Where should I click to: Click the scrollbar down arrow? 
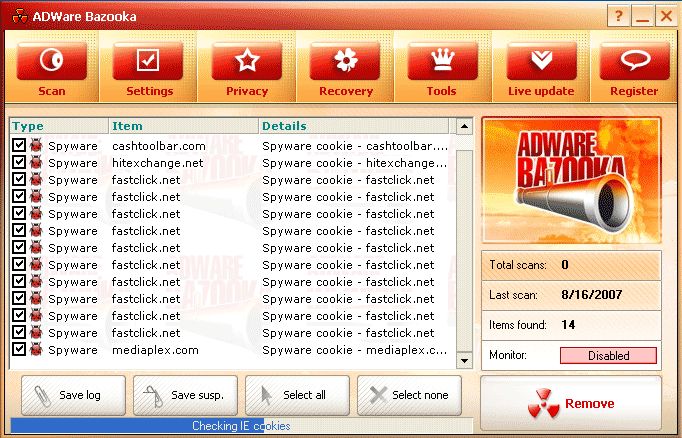[465, 361]
